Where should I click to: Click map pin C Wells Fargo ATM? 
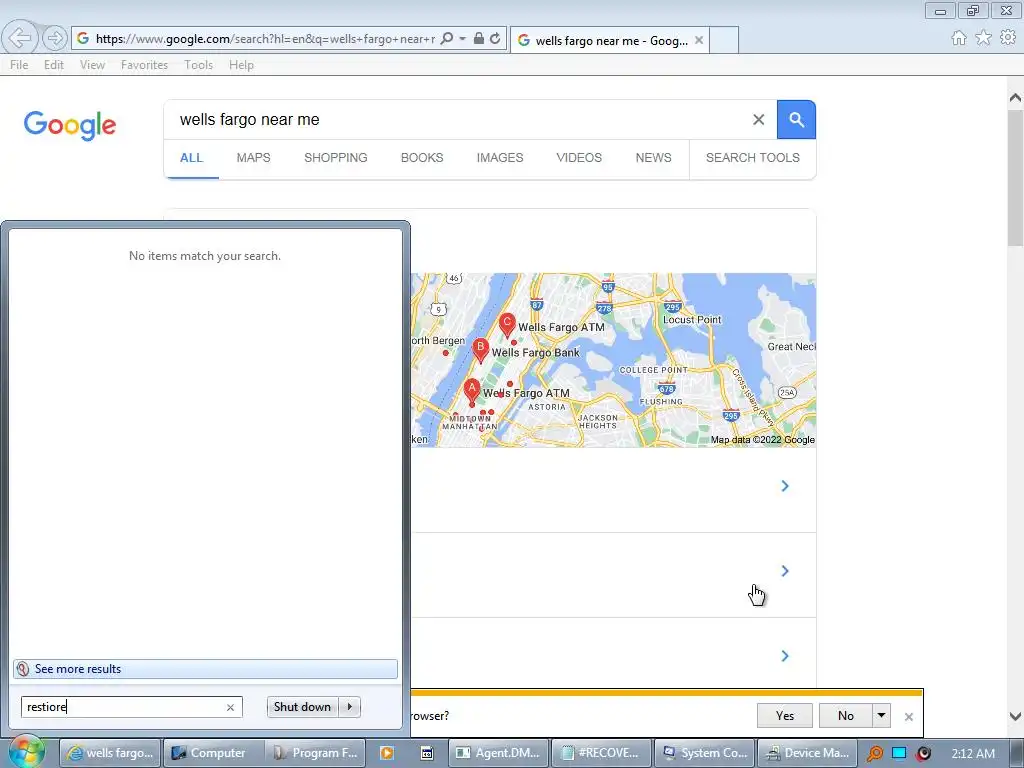[507, 324]
